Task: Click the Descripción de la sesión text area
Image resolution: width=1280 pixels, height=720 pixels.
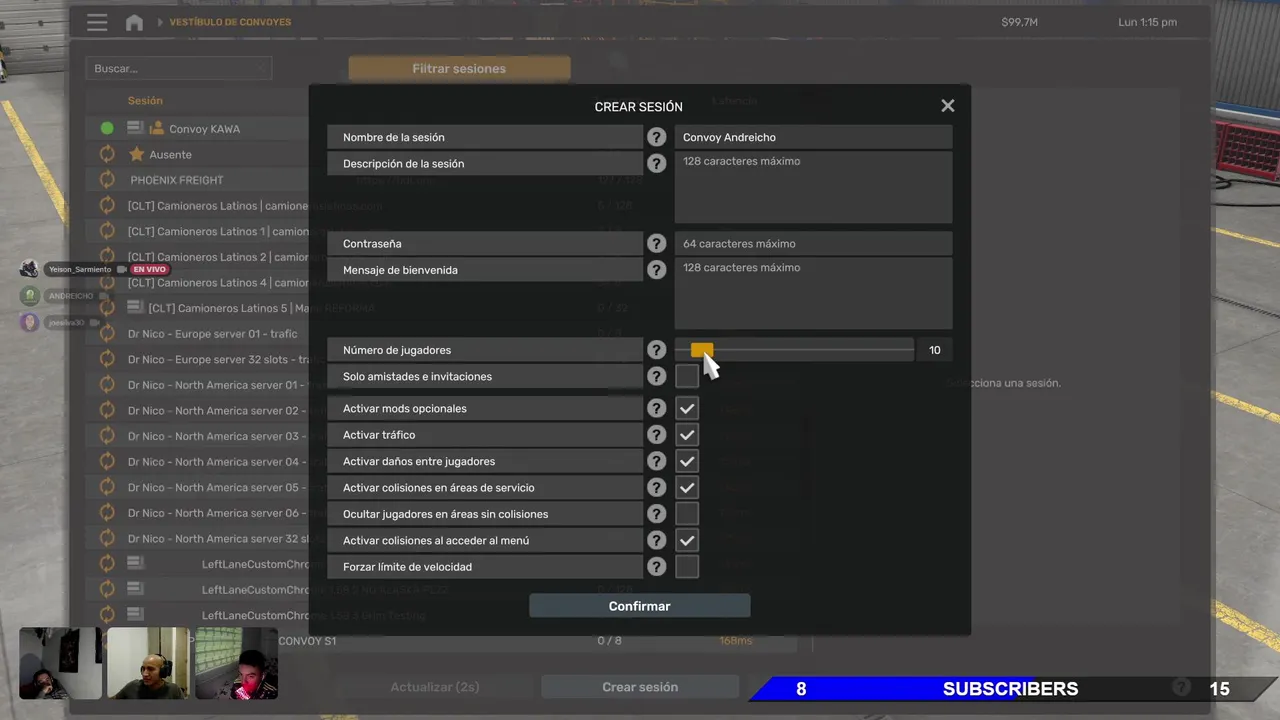Action: coord(813,187)
